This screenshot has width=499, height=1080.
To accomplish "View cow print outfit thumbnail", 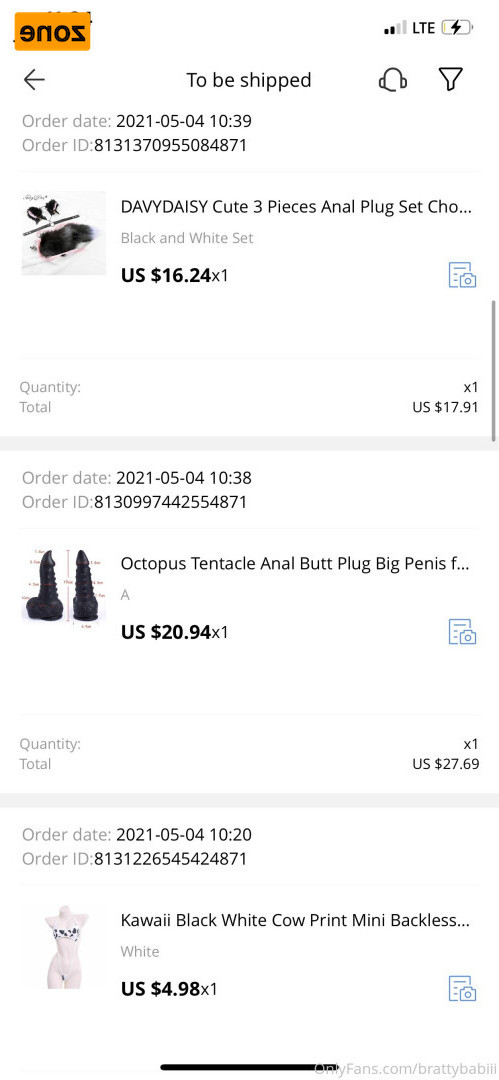I will [x=63, y=946].
